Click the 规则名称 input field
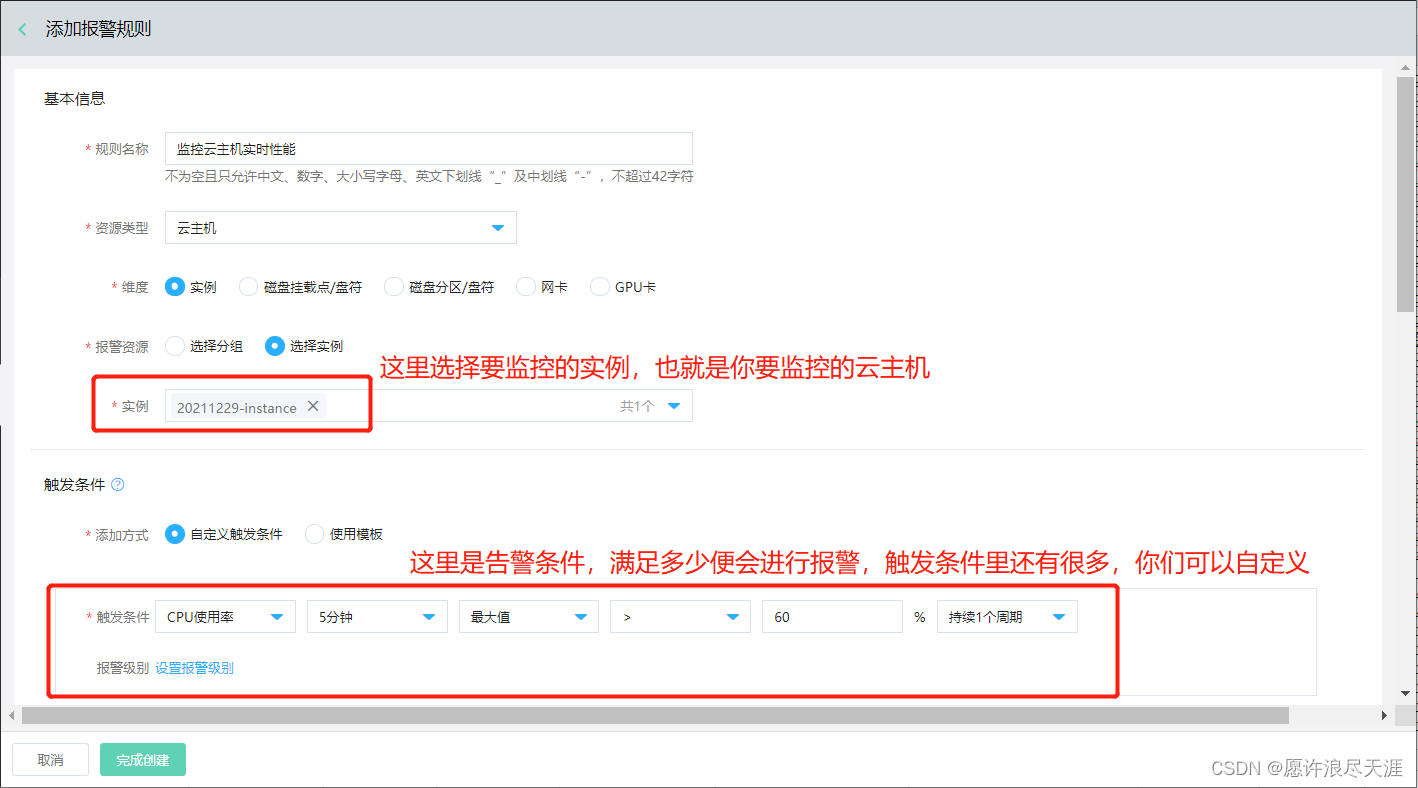Image resolution: width=1418 pixels, height=788 pixels. click(429, 149)
